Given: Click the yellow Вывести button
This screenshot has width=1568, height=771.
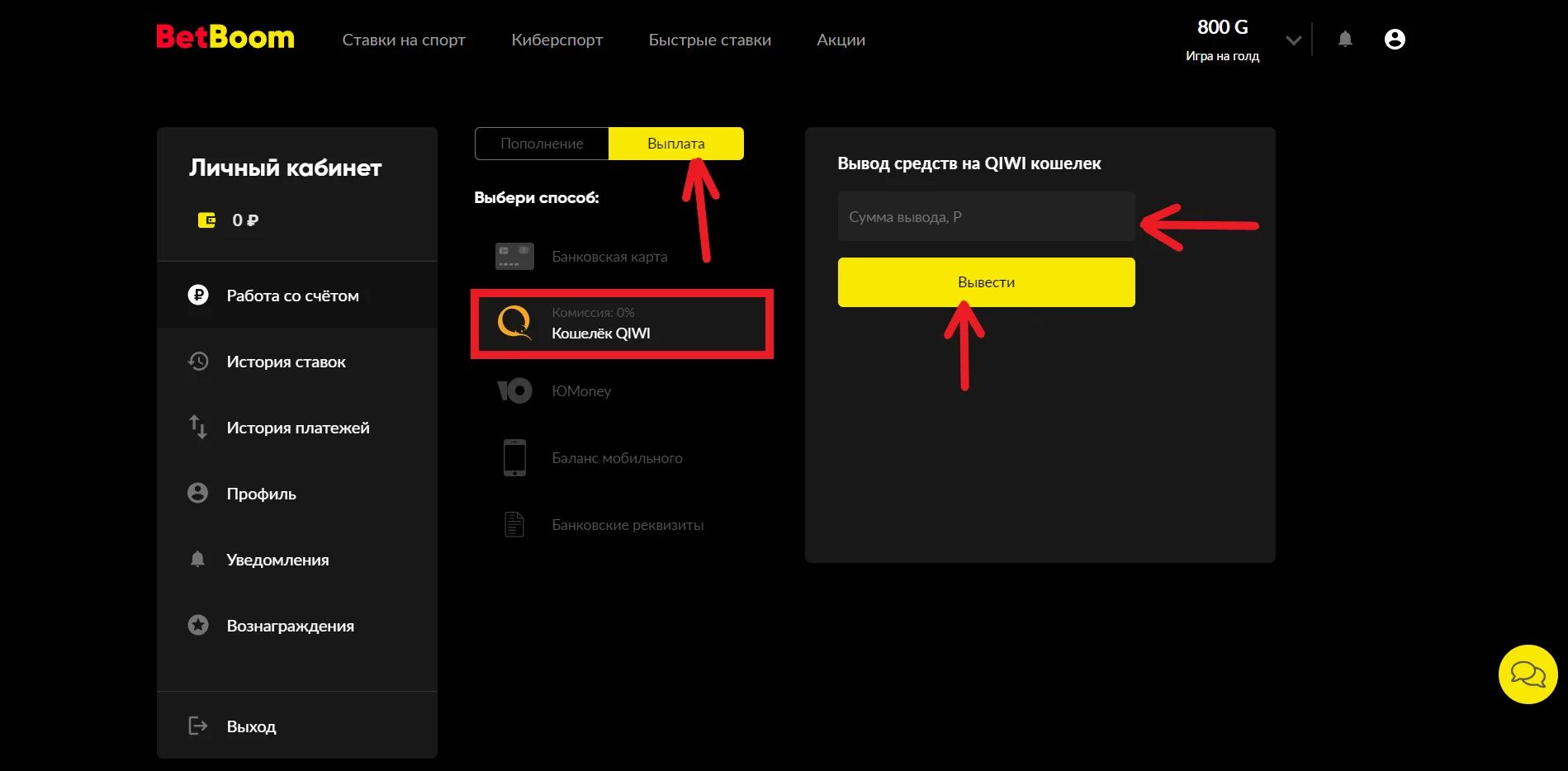Looking at the screenshot, I should [986, 282].
